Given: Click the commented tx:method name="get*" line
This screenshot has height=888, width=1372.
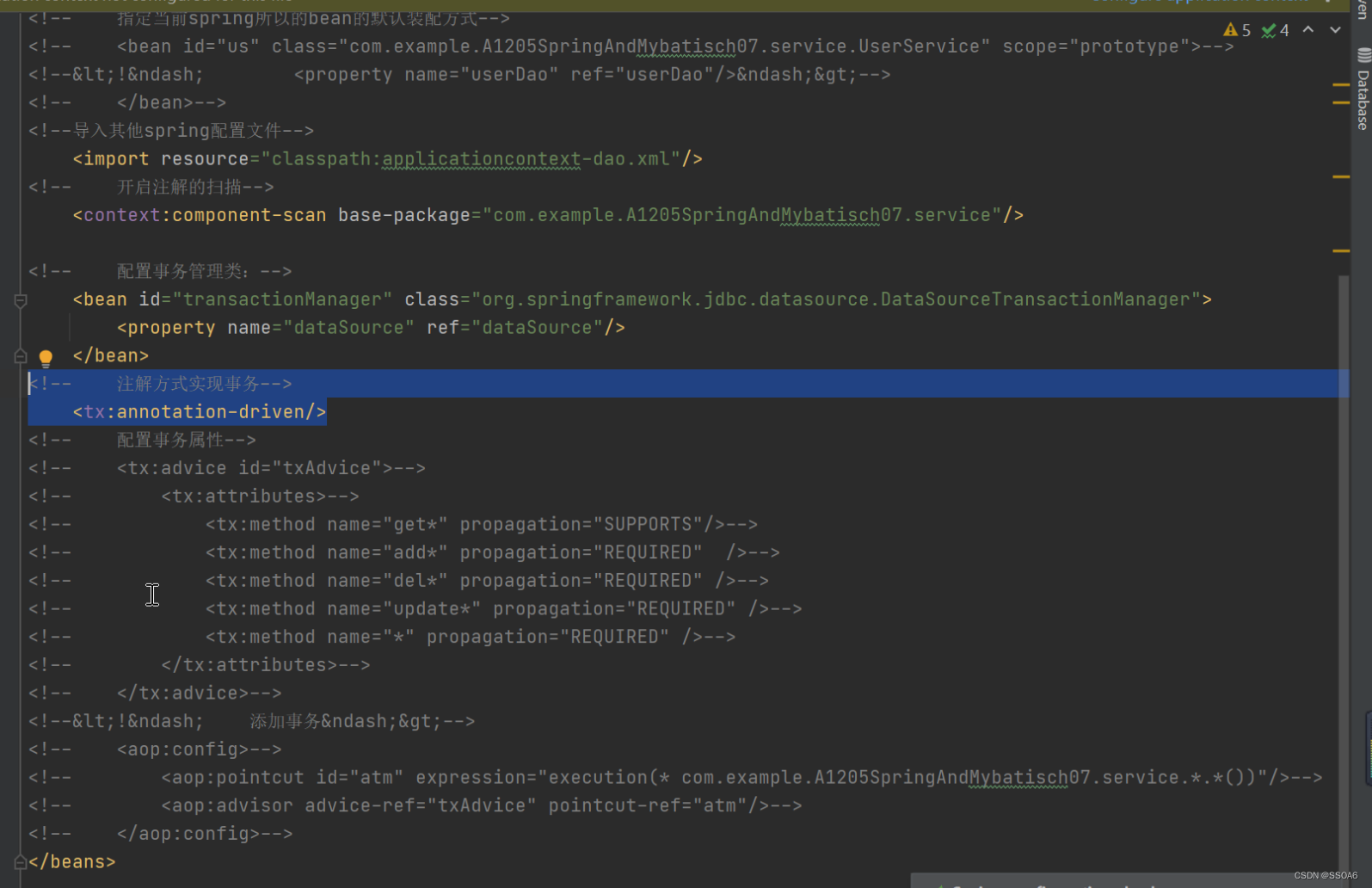Looking at the screenshot, I should (393, 524).
